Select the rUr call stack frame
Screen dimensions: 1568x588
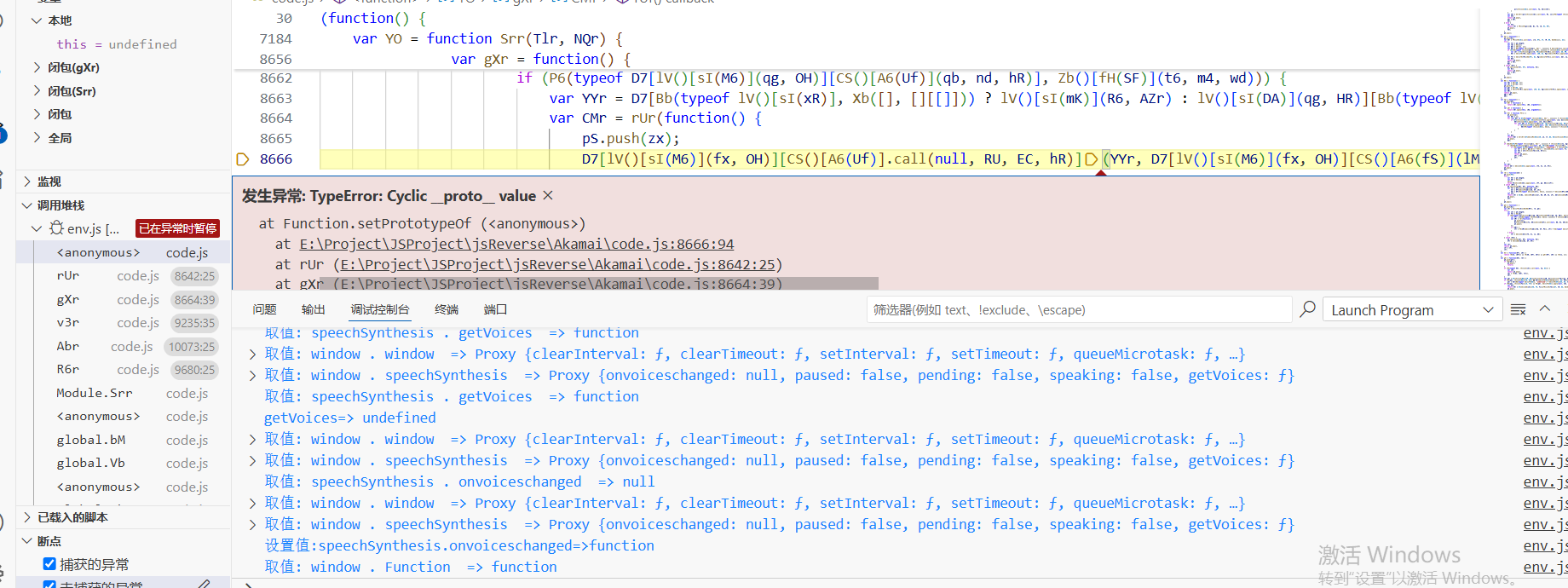[124, 276]
